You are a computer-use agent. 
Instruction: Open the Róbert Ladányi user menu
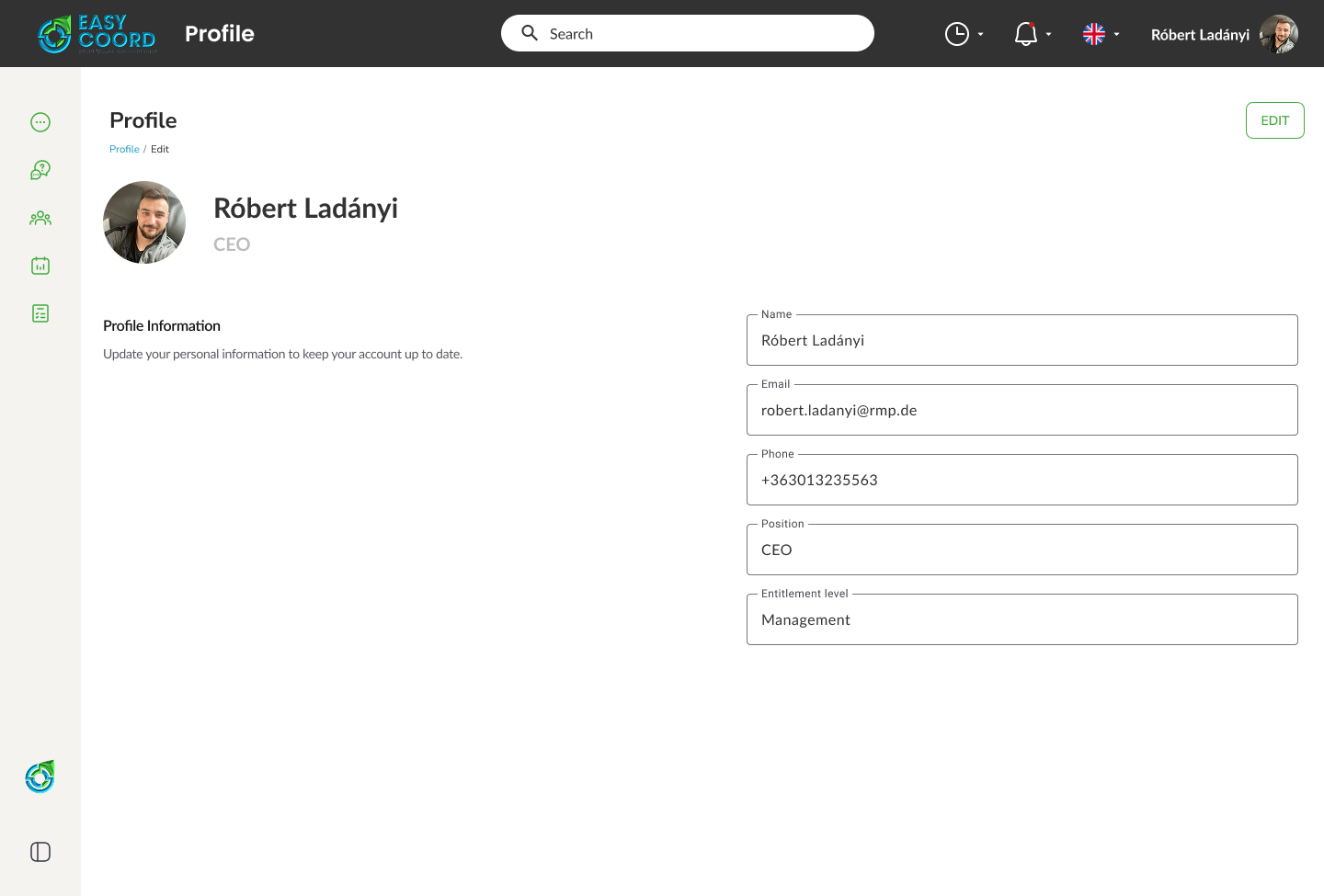tap(1223, 34)
